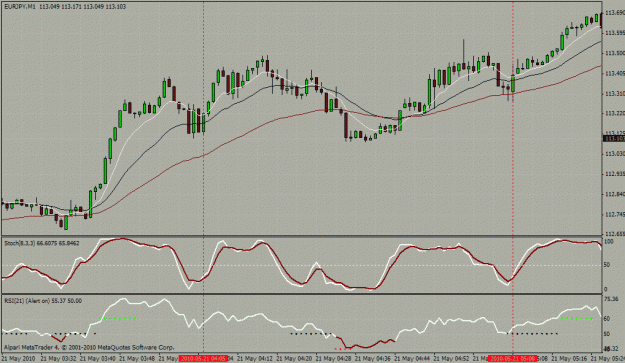The width and height of the screenshot is (625, 363).
Task: Click the 113.030 price axis label
Action: point(615,154)
